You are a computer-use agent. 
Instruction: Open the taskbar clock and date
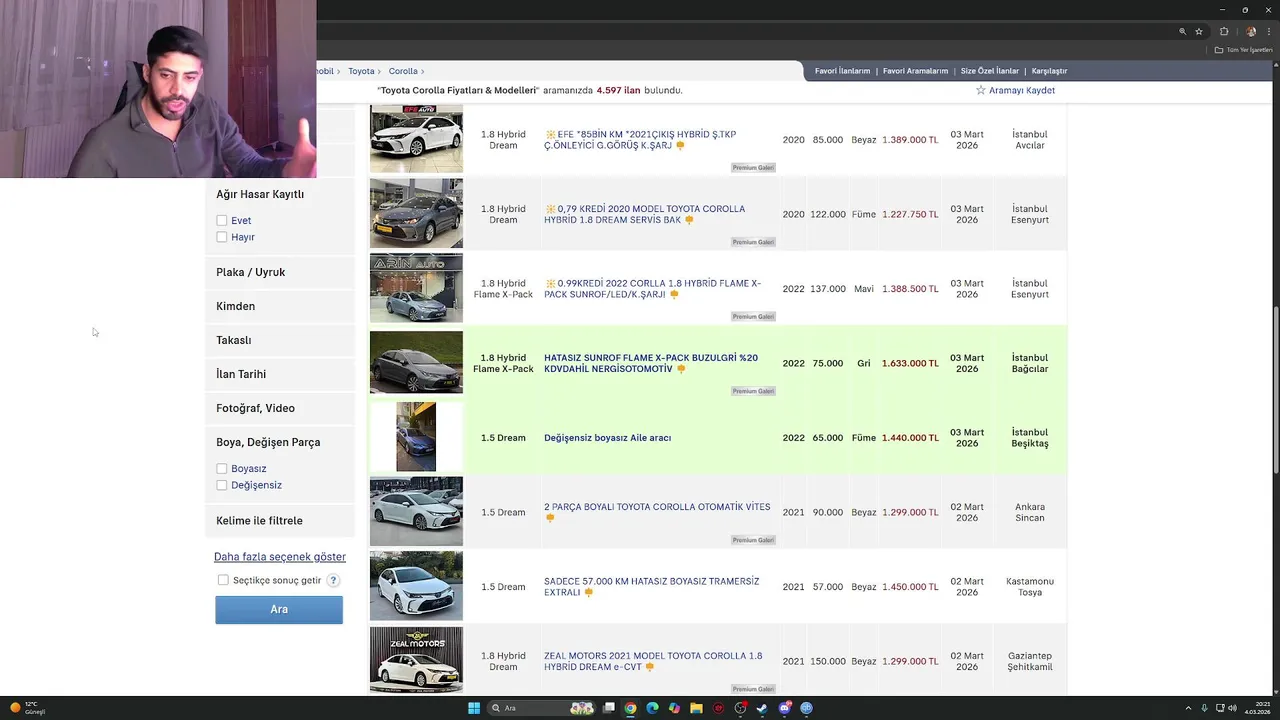tap(1259, 708)
